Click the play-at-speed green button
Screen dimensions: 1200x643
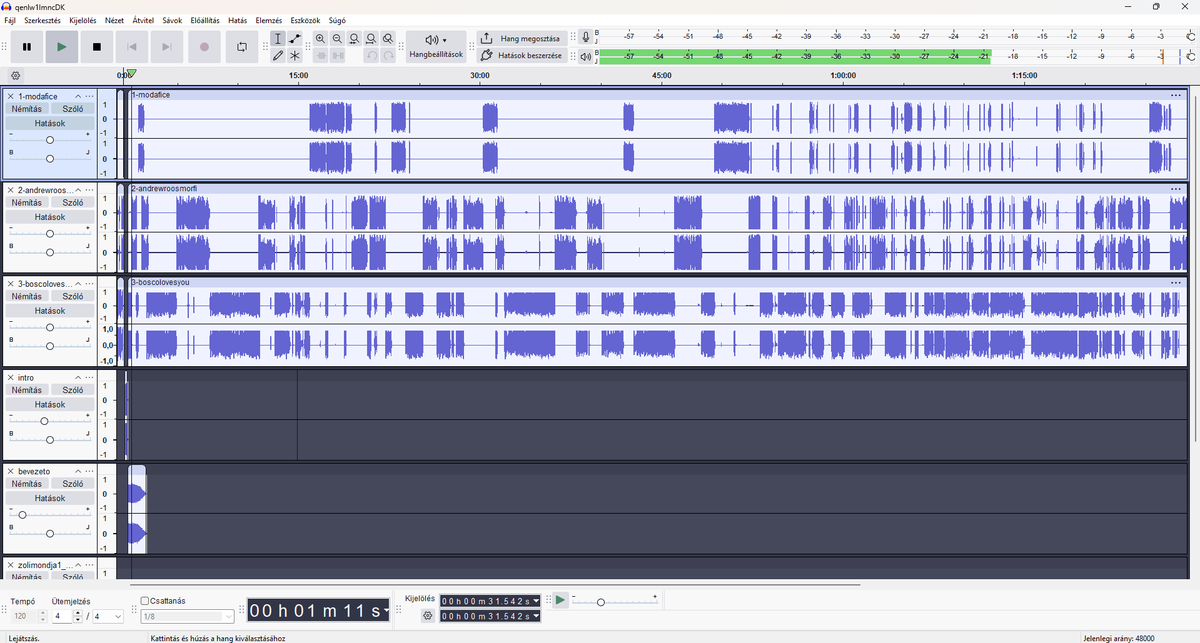coord(560,600)
